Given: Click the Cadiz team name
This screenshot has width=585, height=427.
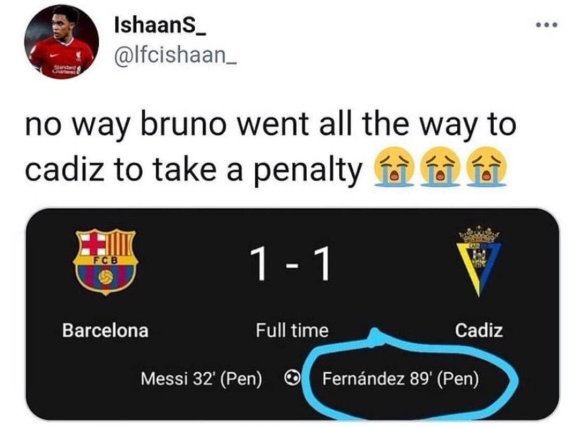Looking at the screenshot, I should tap(479, 330).
